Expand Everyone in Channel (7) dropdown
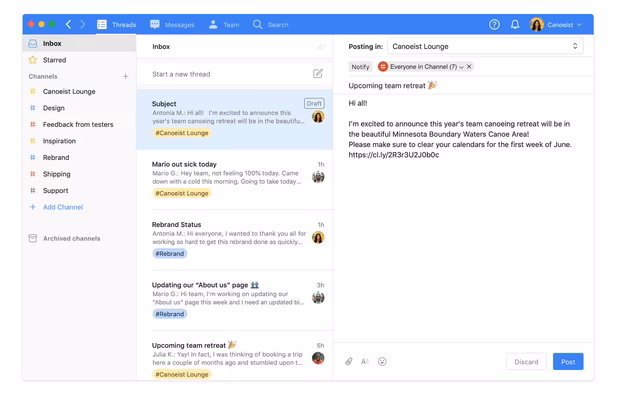The height and width of the screenshot is (394, 618). pos(461,67)
